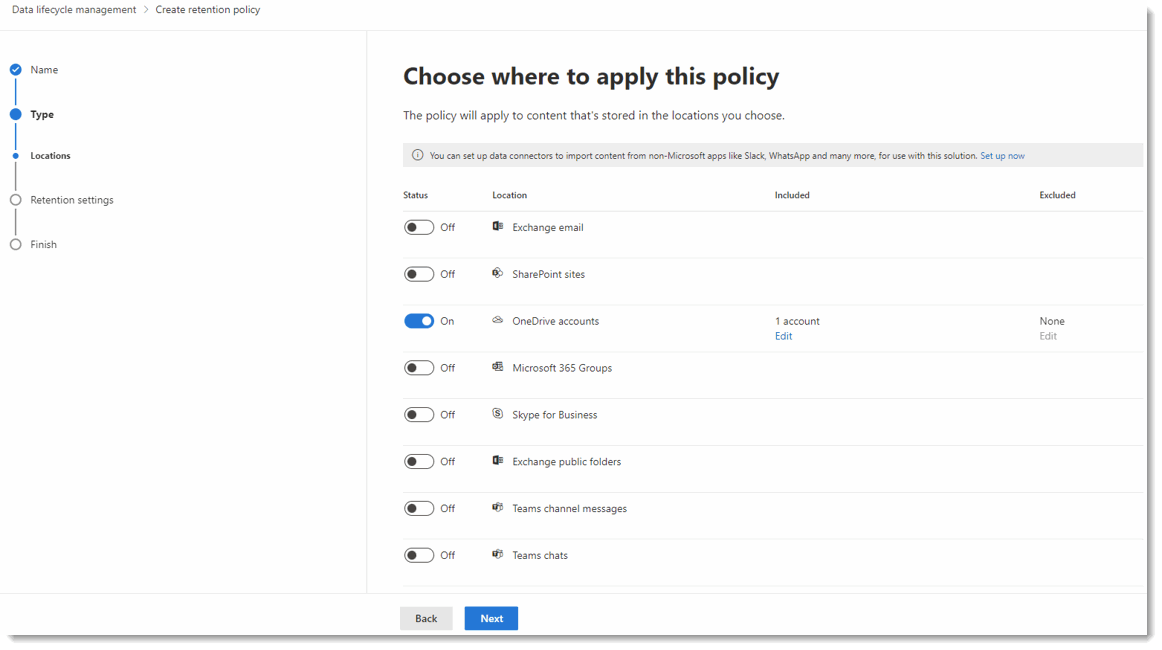Click the 'Skype for Business' location label
The width and height of the screenshot is (1162, 650).
(x=555, y=415)
